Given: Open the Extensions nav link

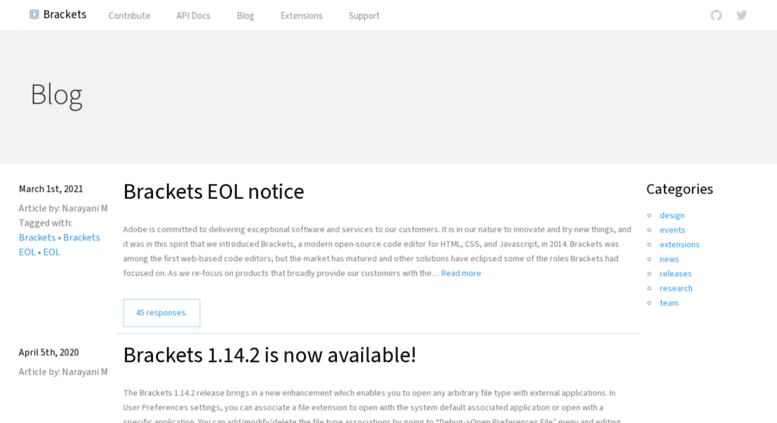Looking at the screenshot, I should tap(301, 16).
